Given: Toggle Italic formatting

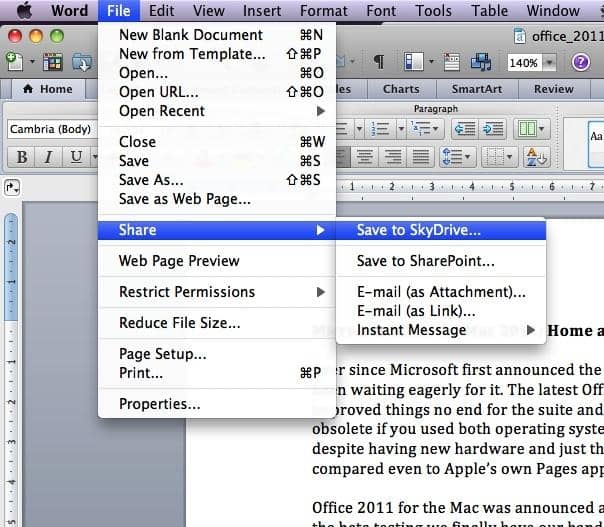Looking at the screenshot, I should point(48,157).
